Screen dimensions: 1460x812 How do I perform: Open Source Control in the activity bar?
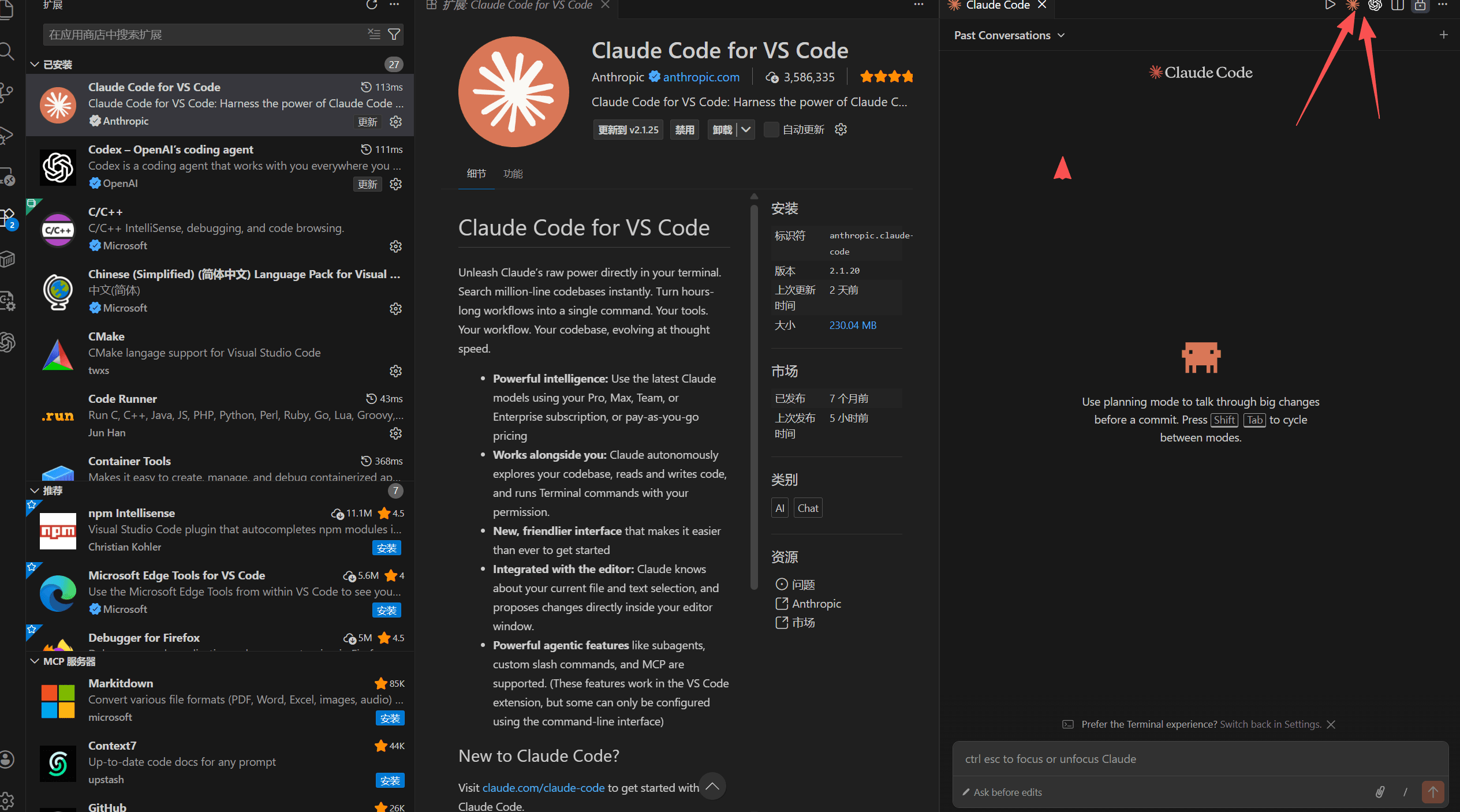(8, 91)
